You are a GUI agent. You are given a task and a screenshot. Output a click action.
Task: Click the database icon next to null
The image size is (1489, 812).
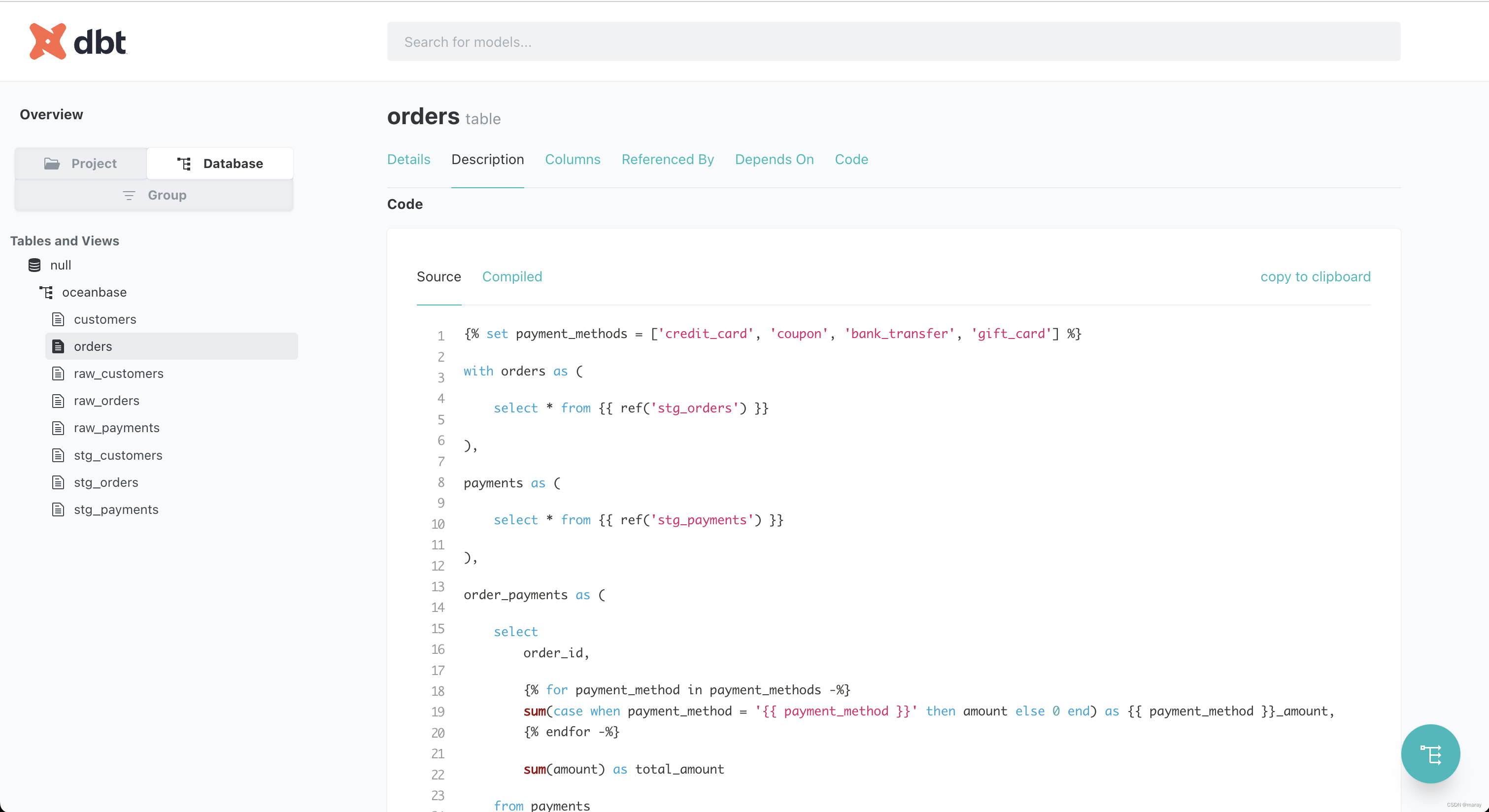[34, 265]
